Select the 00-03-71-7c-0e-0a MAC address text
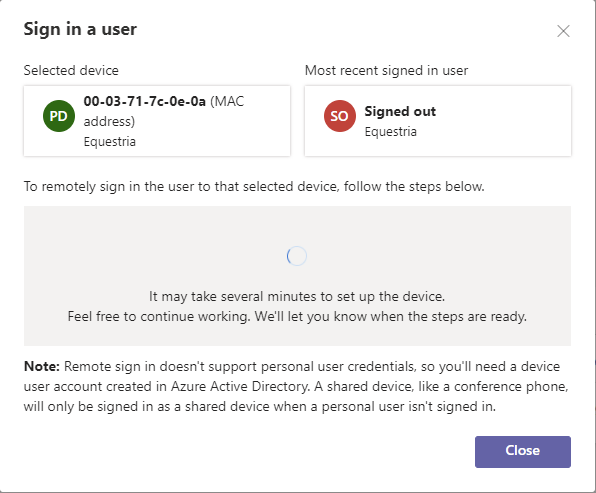The width and height of the screenshot is (596, 493). click(x=144, y=101)
